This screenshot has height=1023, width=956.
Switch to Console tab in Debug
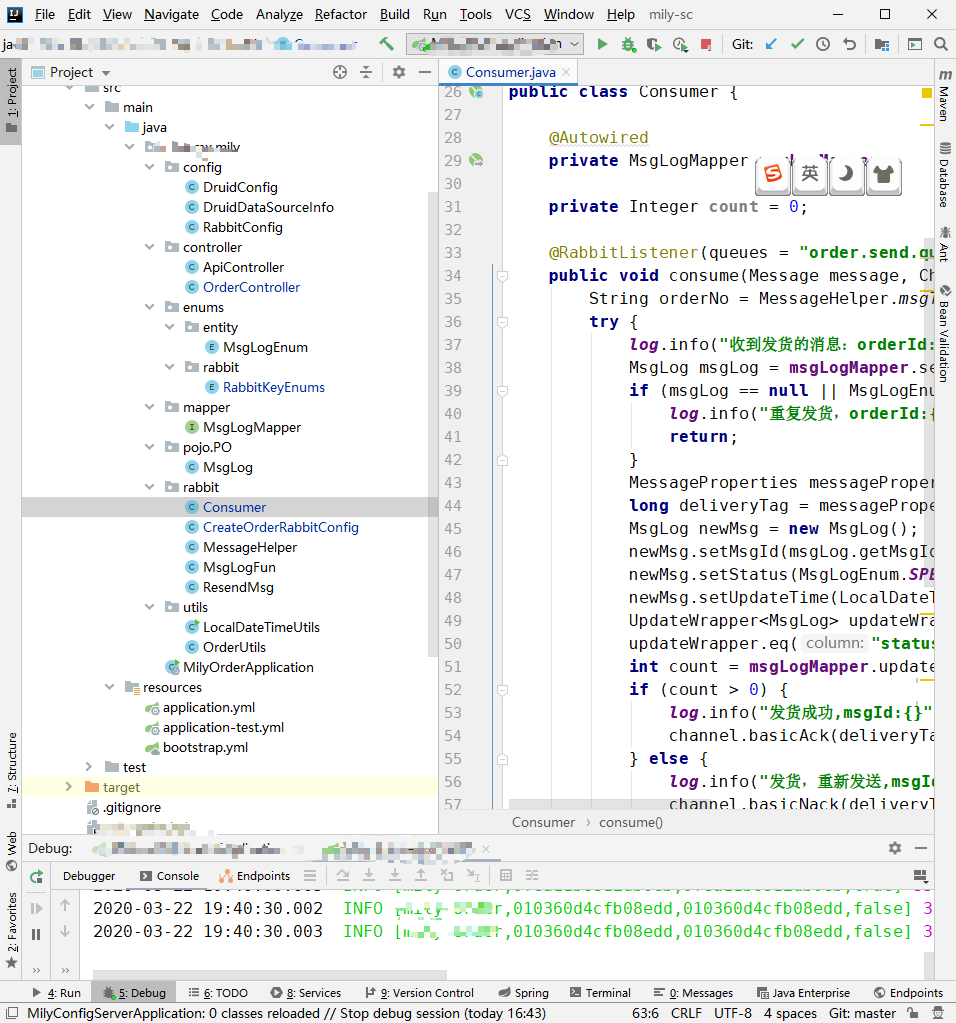click(169, 876)
